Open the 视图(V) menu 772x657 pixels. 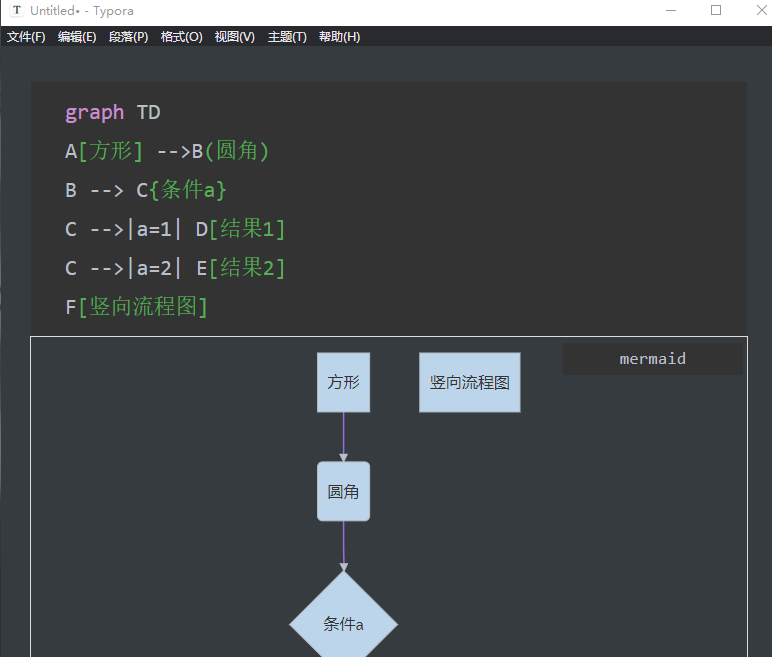[234, 37]
